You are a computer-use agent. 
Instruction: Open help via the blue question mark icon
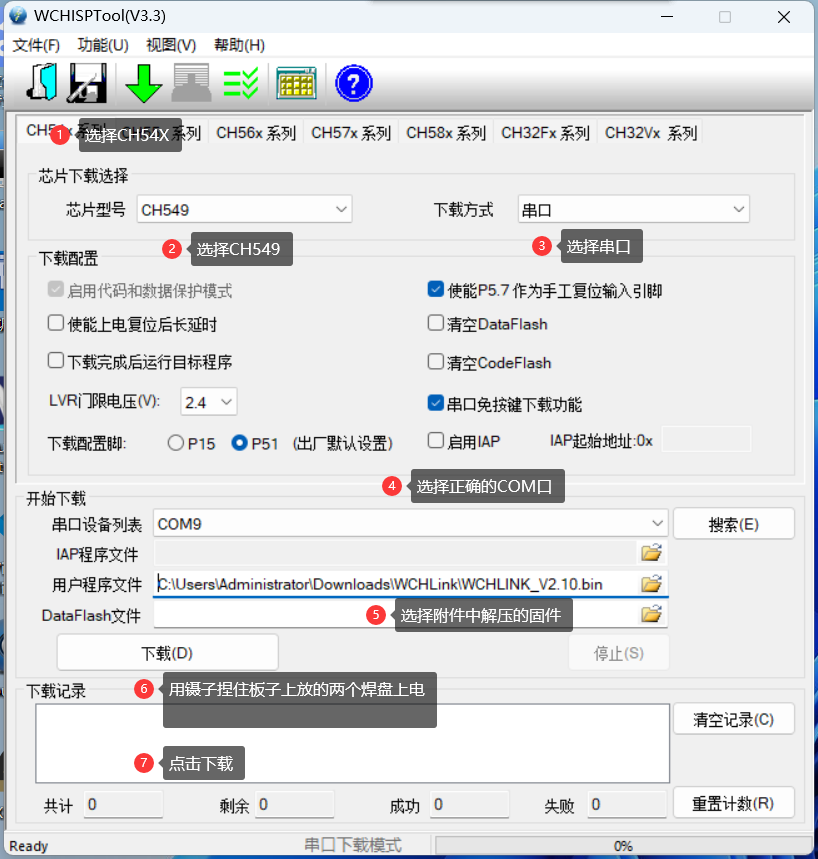click(354, 83)
